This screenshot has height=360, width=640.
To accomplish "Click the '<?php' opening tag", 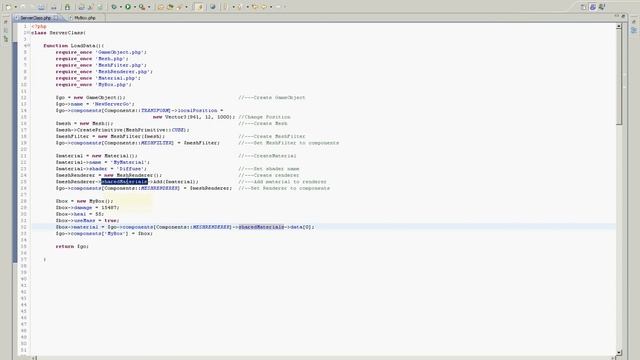I will (x=39, y=26).
